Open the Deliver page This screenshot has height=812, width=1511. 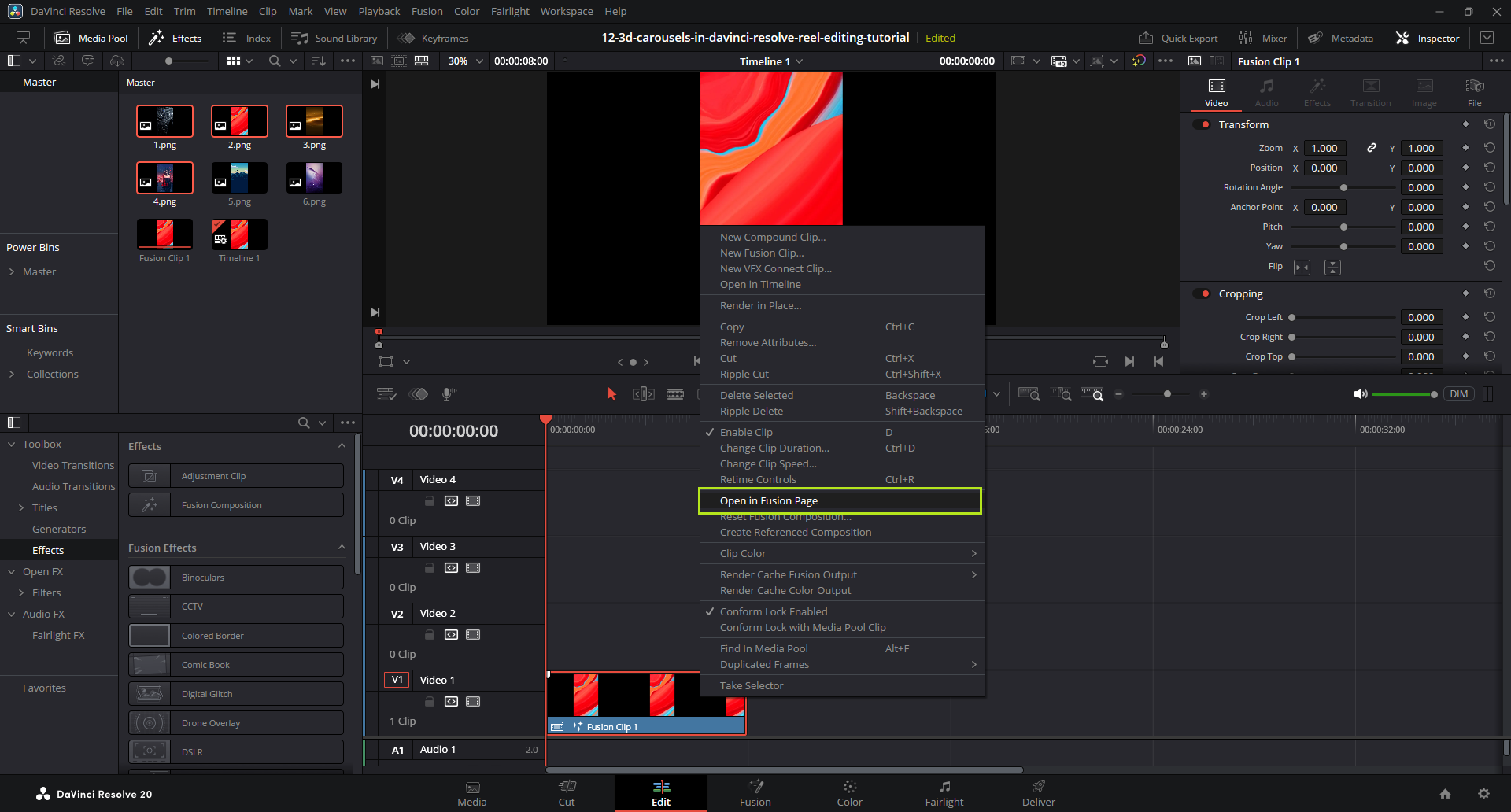click(1038, 792)
